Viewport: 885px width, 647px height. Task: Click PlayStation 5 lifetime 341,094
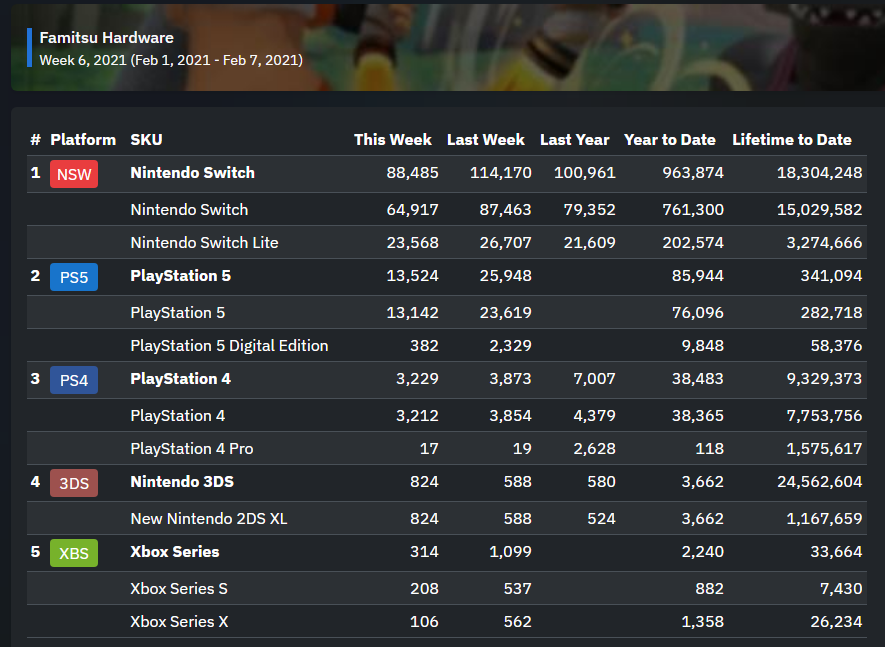pyautogui.click(x=831, y=276)
